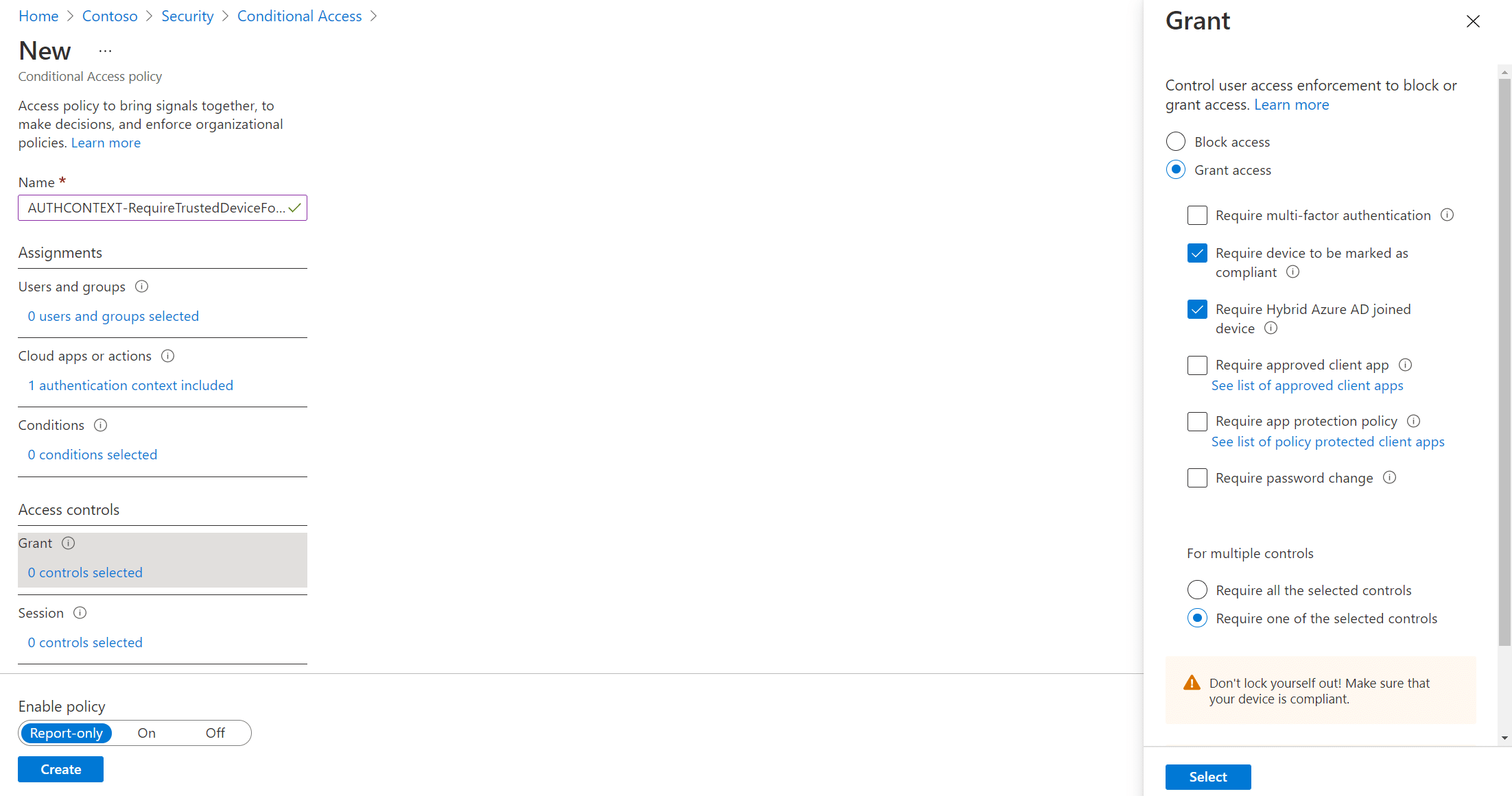
Task: Click info icon for Require approved client app
Action: (1405, 364)
